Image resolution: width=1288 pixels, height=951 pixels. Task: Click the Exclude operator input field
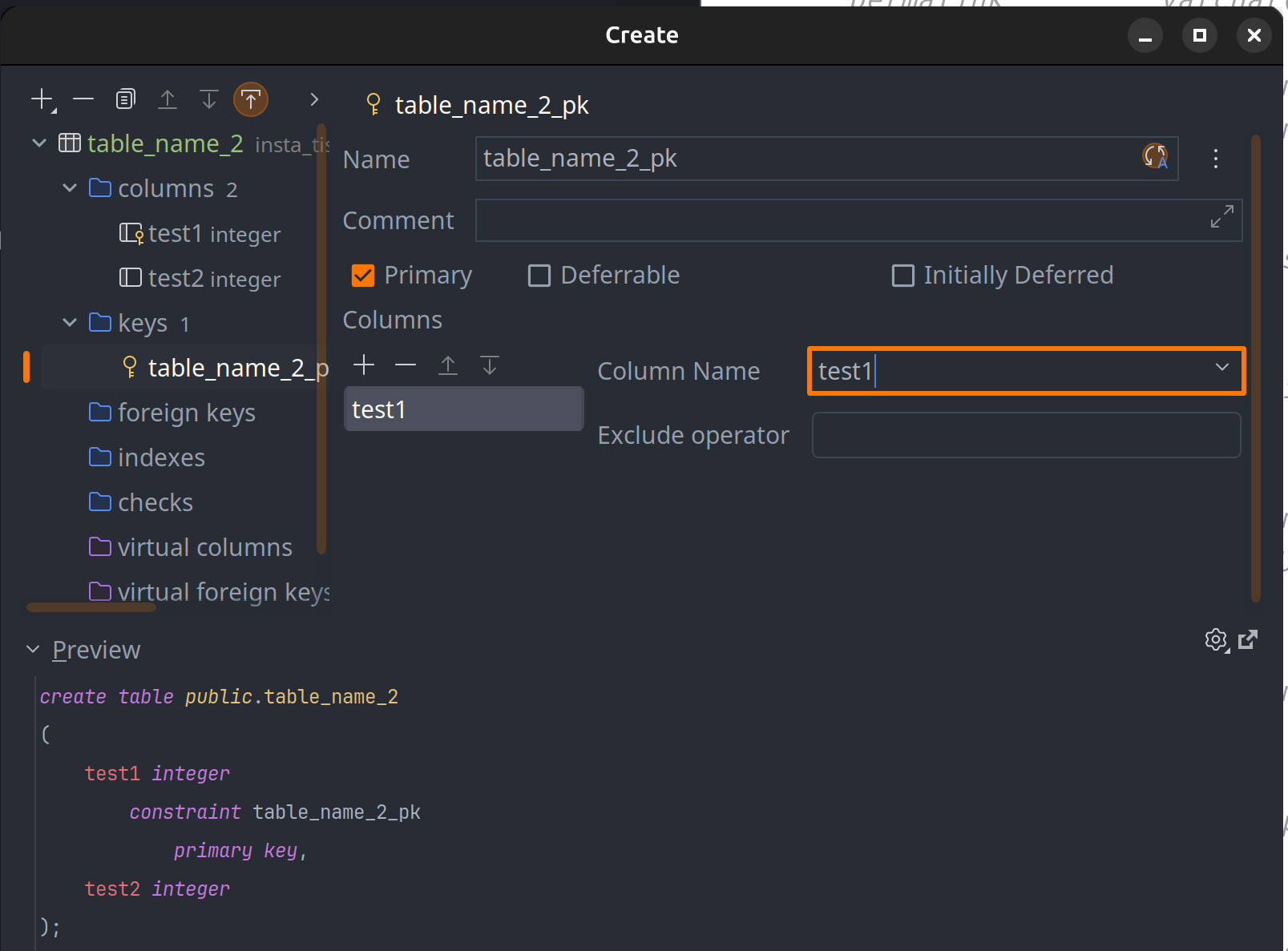(1027, 435)
